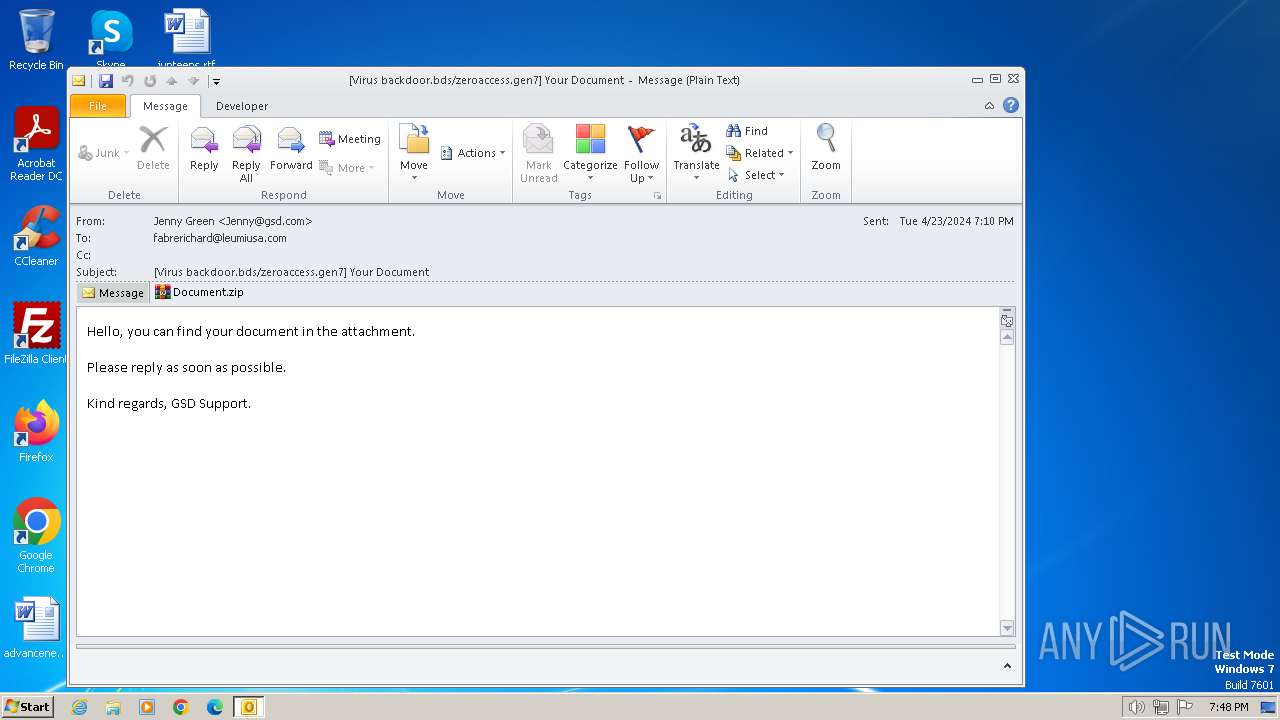Click the Action Center flag icon

tap(1185, 707)
